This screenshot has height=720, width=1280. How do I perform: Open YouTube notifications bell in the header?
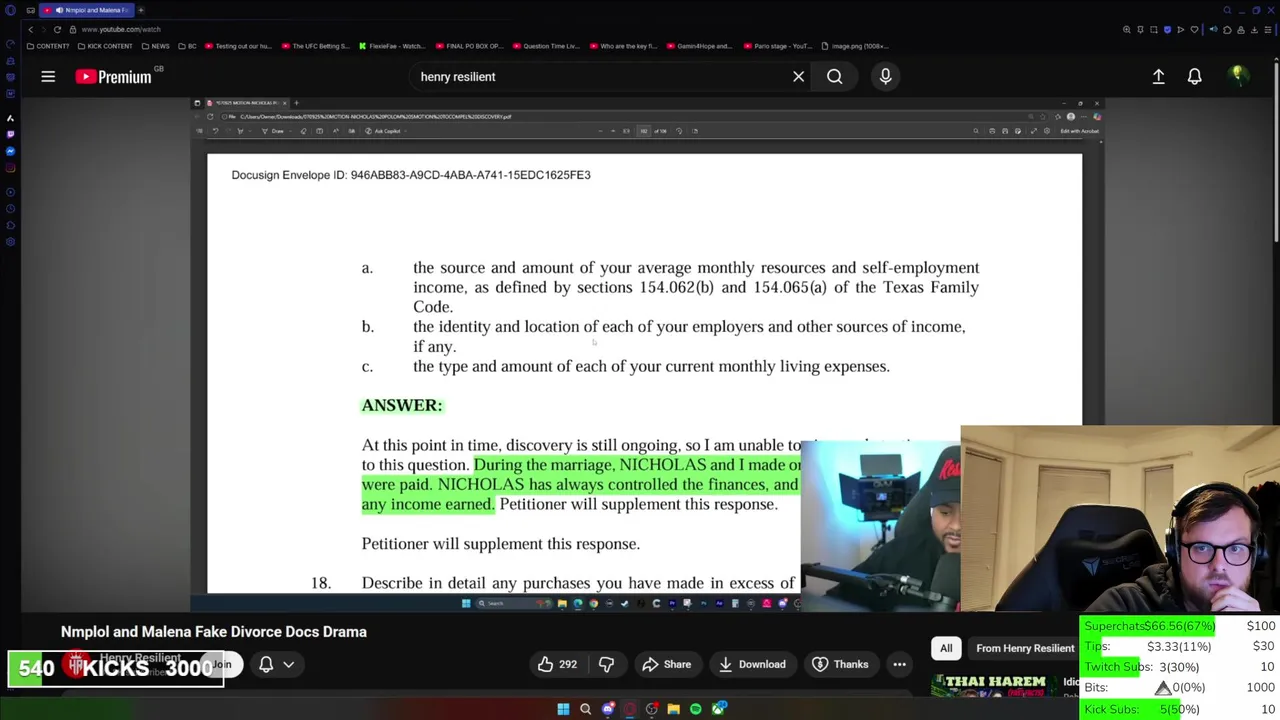[1194, 76]
